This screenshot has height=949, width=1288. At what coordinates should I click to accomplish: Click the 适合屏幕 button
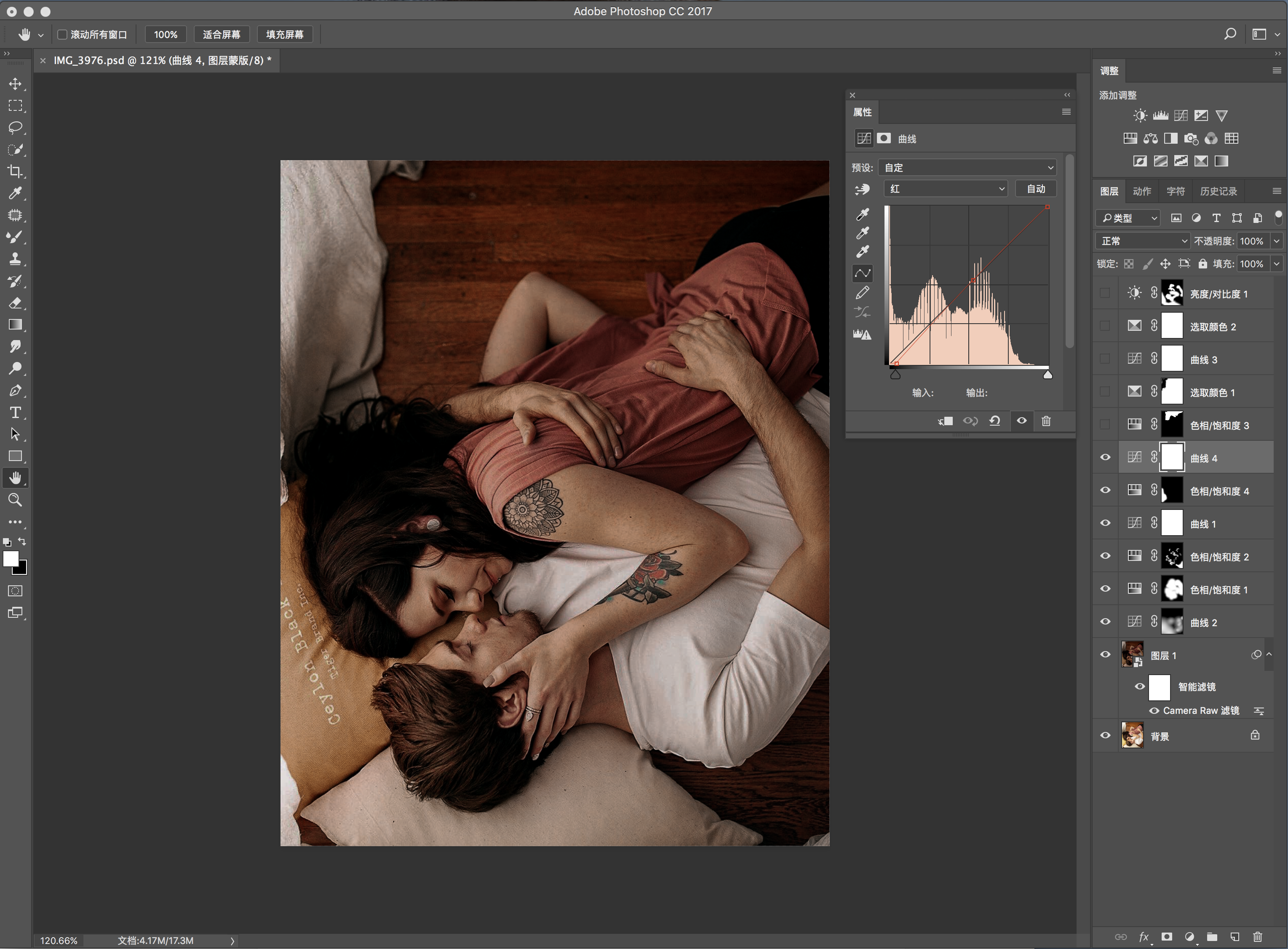(221, 35)
